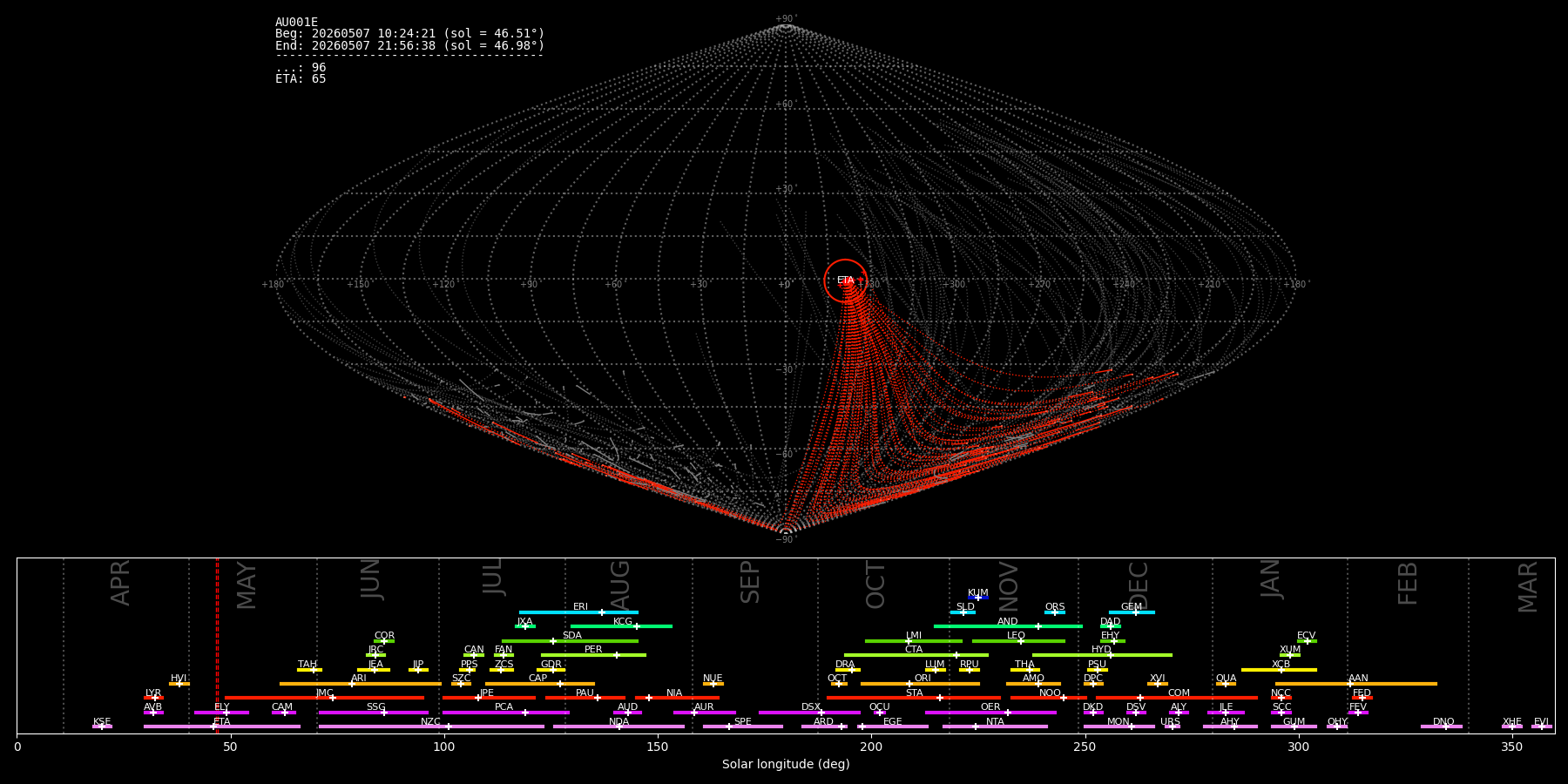Image resolution: width=1568 pixels, height=784 pixels.
Task: Click the red STA shower bar
Action: click(x=914, y=698)
